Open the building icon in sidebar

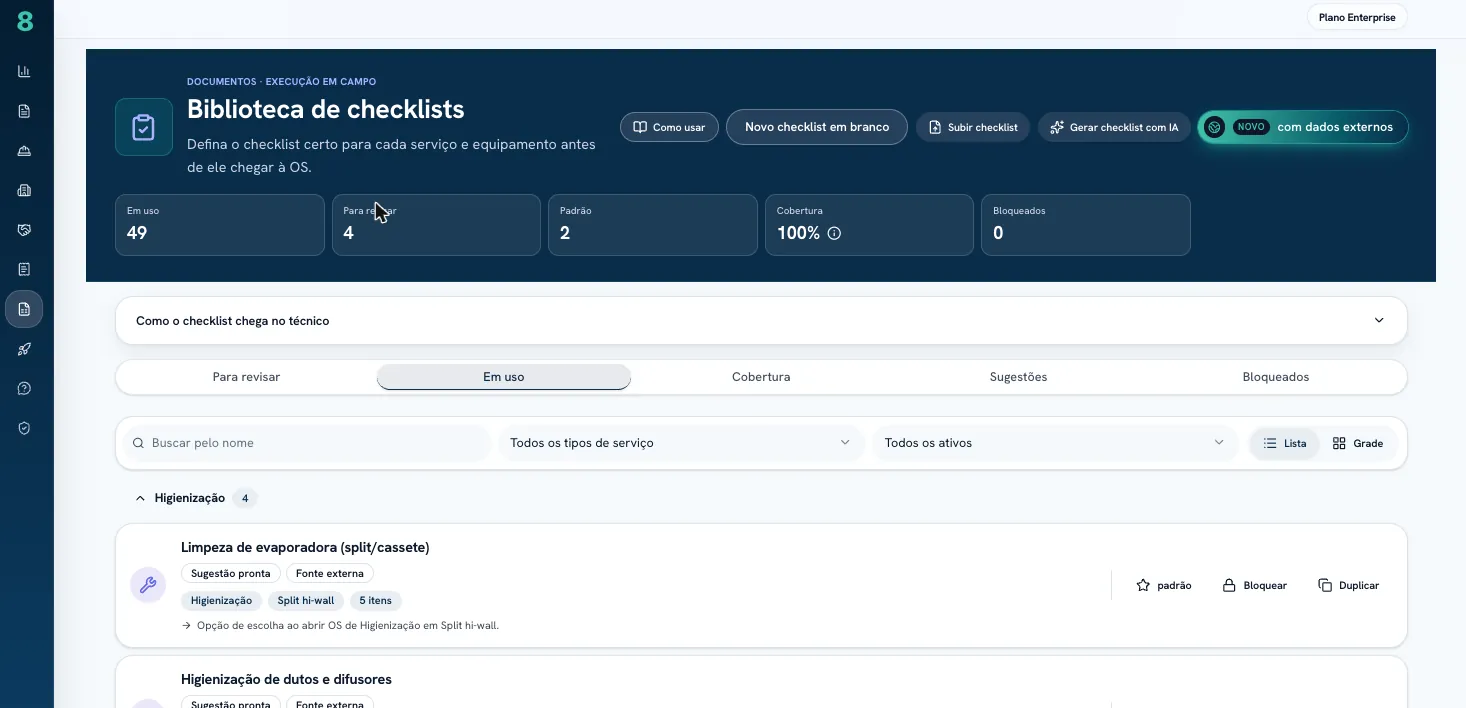[24, 190]
